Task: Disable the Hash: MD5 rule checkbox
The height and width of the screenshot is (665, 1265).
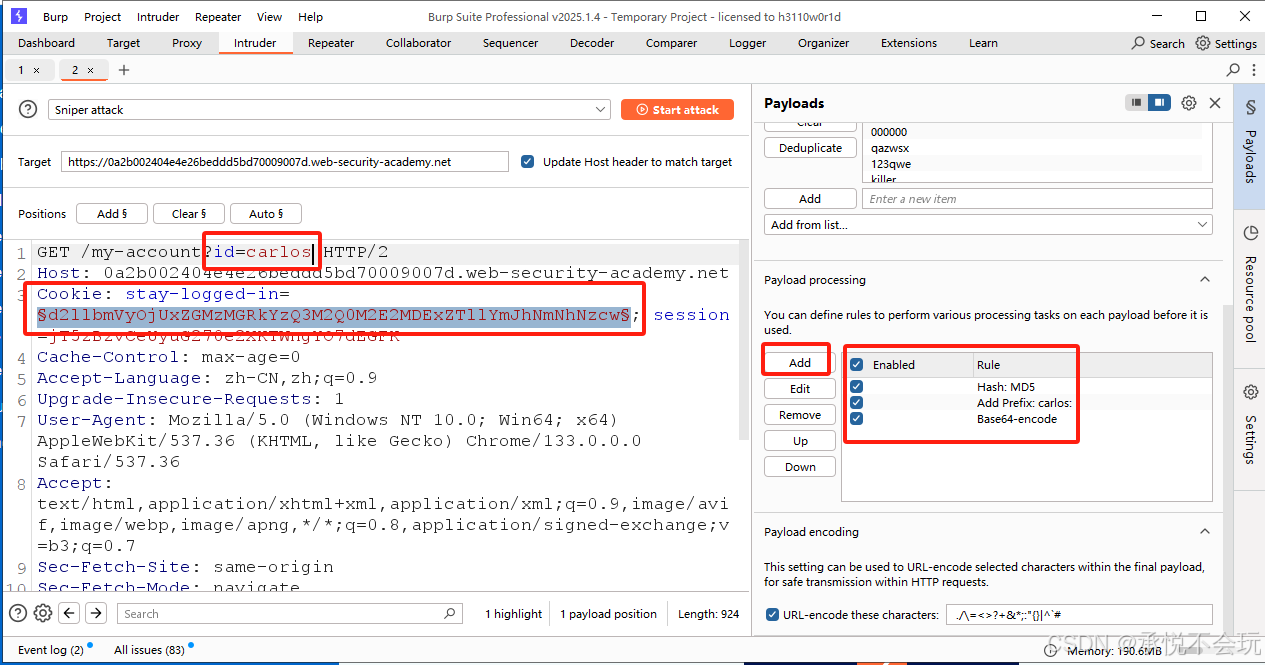Action: (856, 387)
